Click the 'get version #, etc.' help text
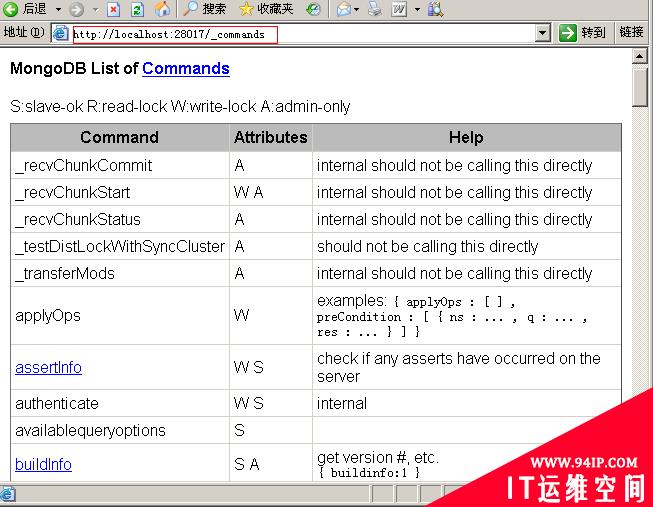The image size is (653, 507). coord(378,457)
